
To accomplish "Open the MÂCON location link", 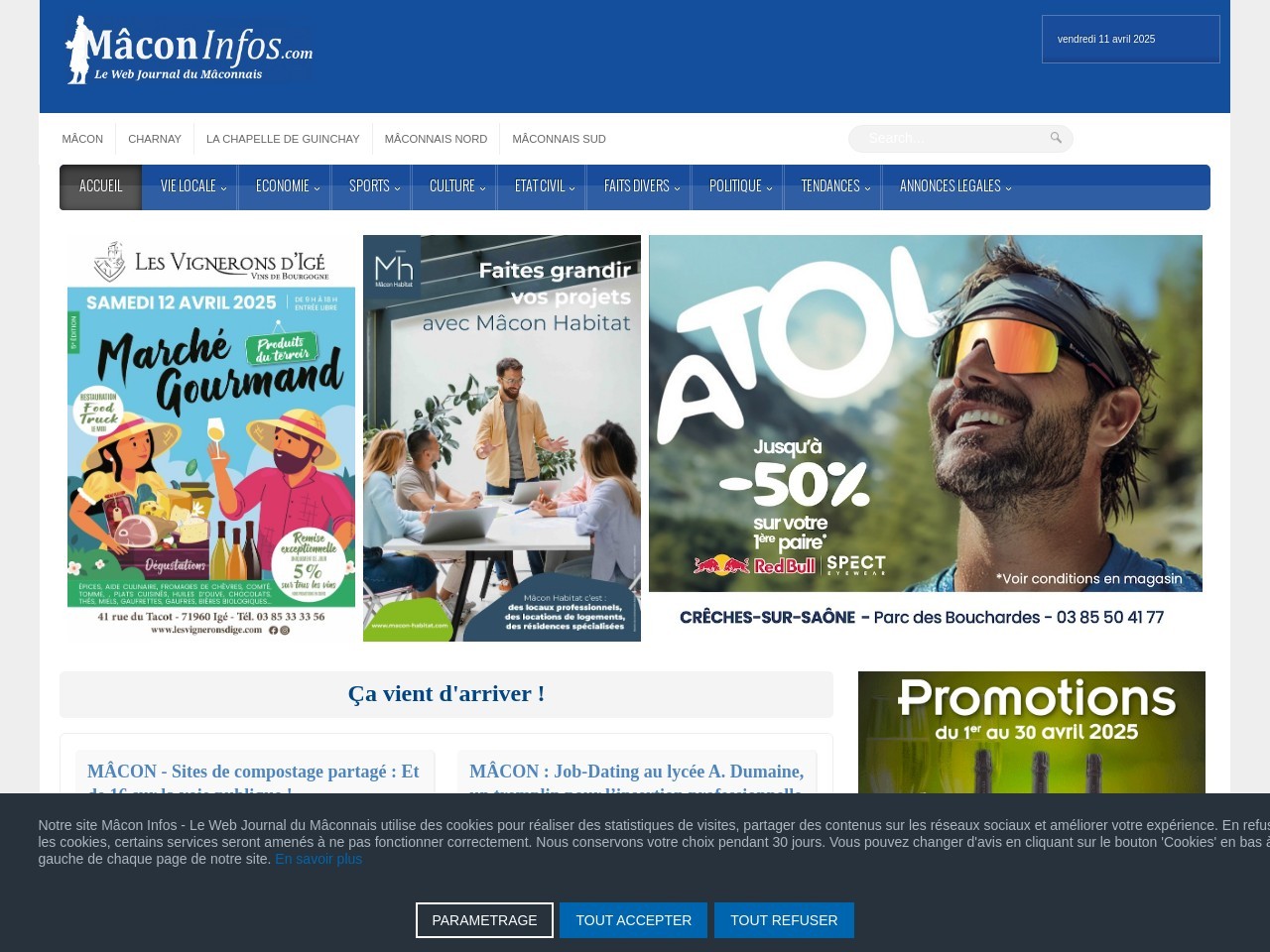I will click(x=82, y=139).
